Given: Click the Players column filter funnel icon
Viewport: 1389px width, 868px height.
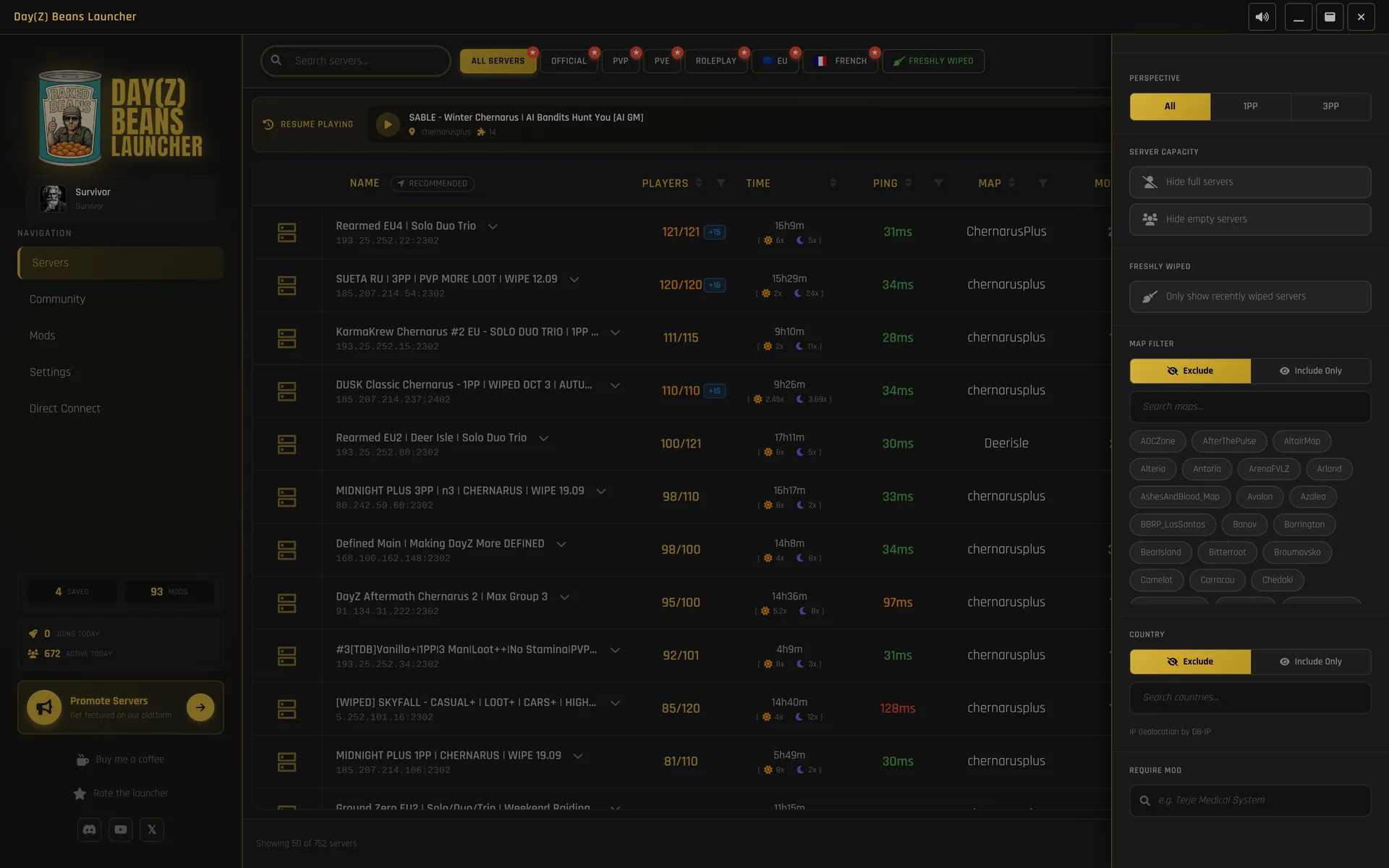Looking at the screenshot, I should (x=721, y=183).
